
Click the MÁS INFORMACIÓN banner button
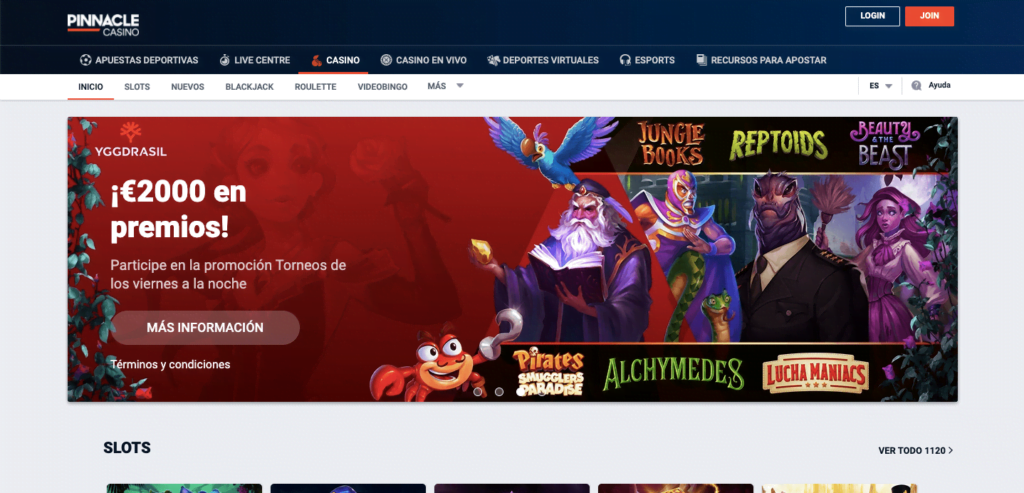coord(205,327)
